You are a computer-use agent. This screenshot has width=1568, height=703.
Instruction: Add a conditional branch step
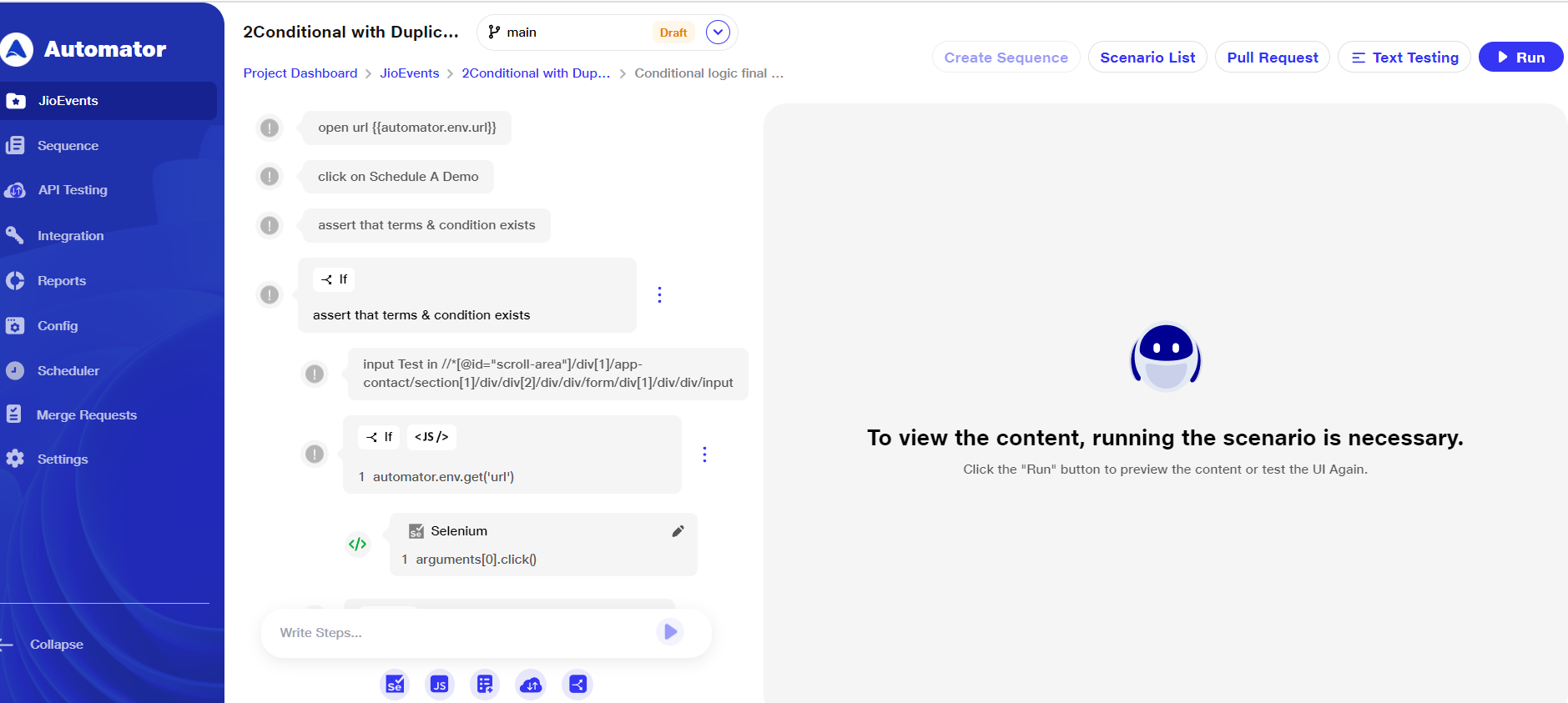[x=577, y=685]
